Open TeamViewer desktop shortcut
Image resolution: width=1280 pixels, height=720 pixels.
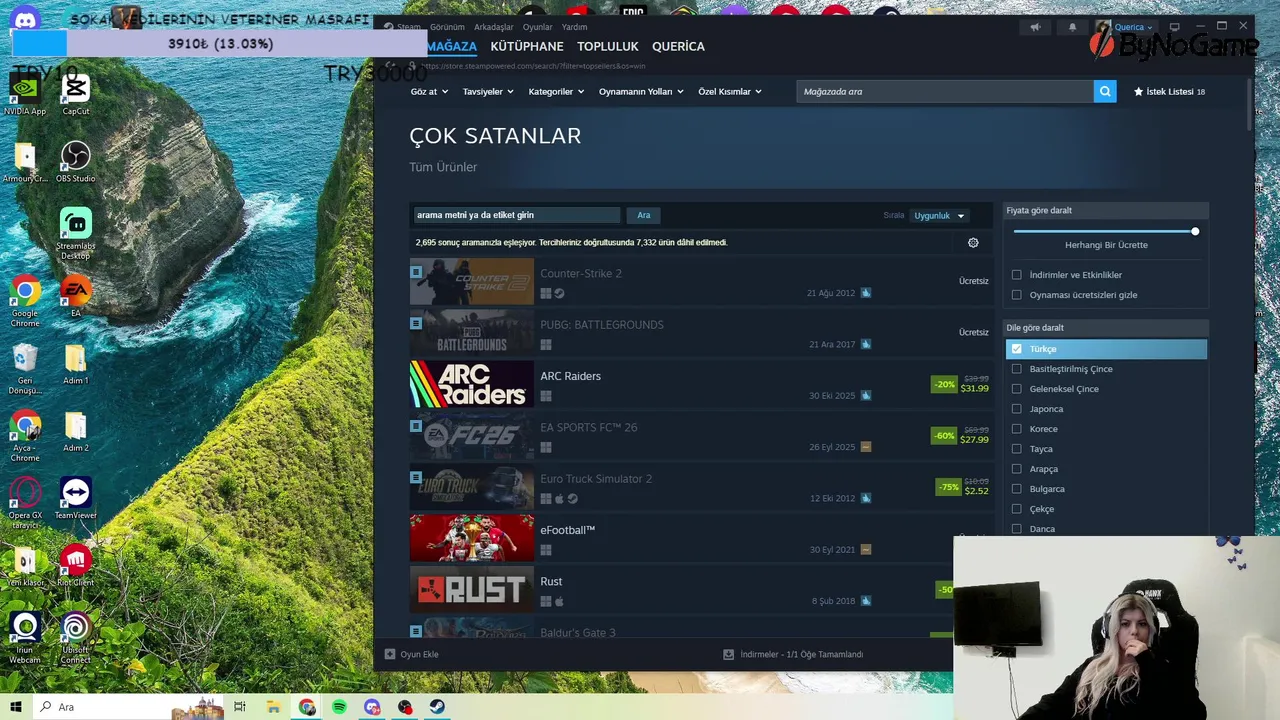(x=76, y=499)
